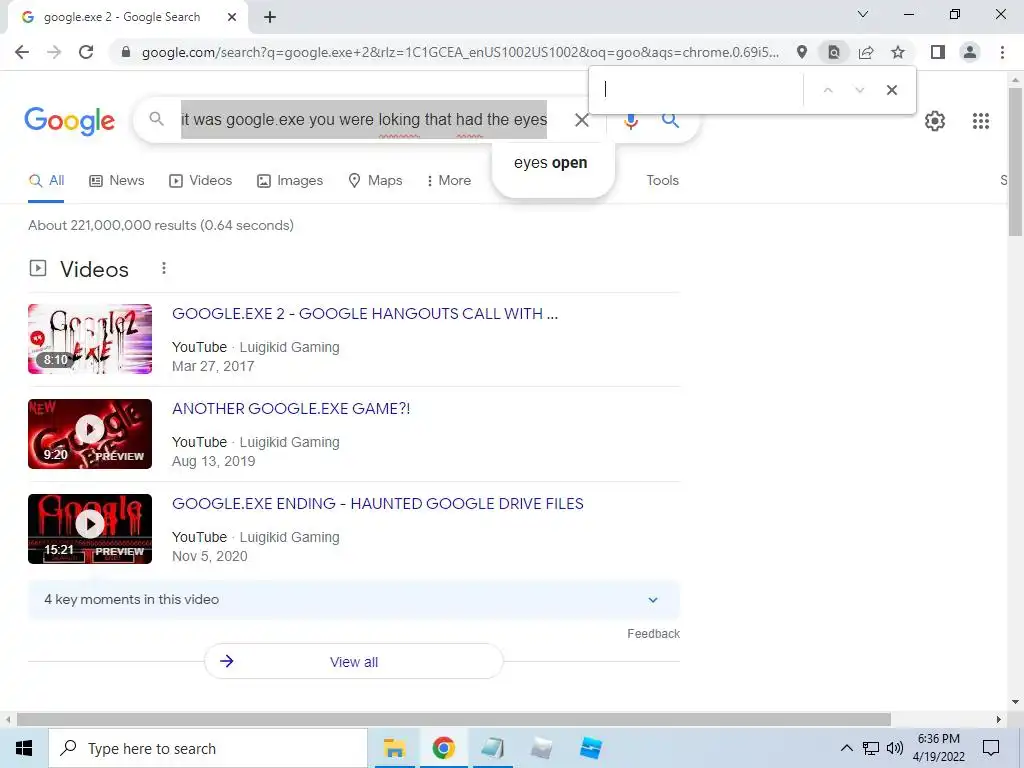Open the find-in-page icon in address bar

pyautogui.click(x=834, y=52)
